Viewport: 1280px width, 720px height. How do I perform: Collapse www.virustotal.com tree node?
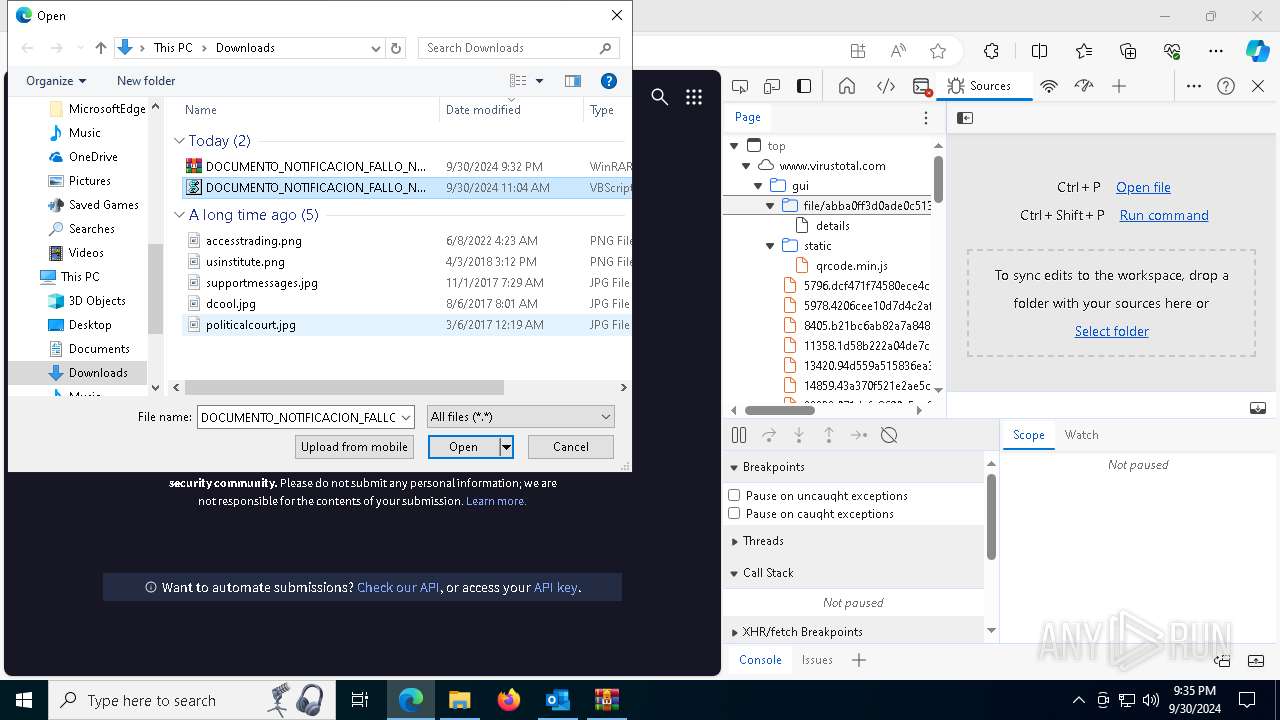[746, 166]
